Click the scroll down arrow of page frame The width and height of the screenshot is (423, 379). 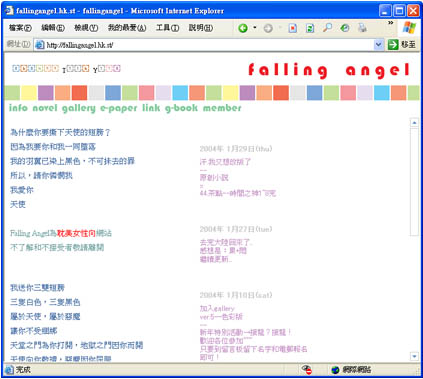(414, 357)
